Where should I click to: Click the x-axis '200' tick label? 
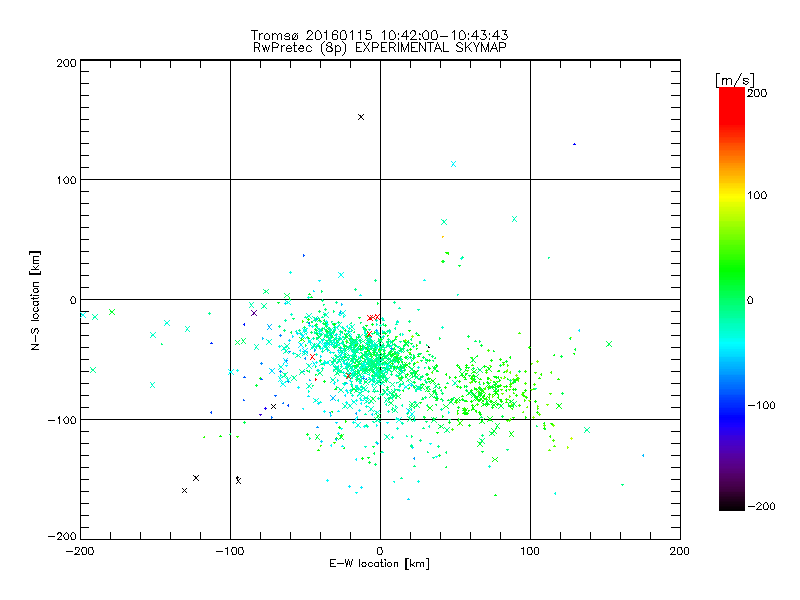point(680,551)
